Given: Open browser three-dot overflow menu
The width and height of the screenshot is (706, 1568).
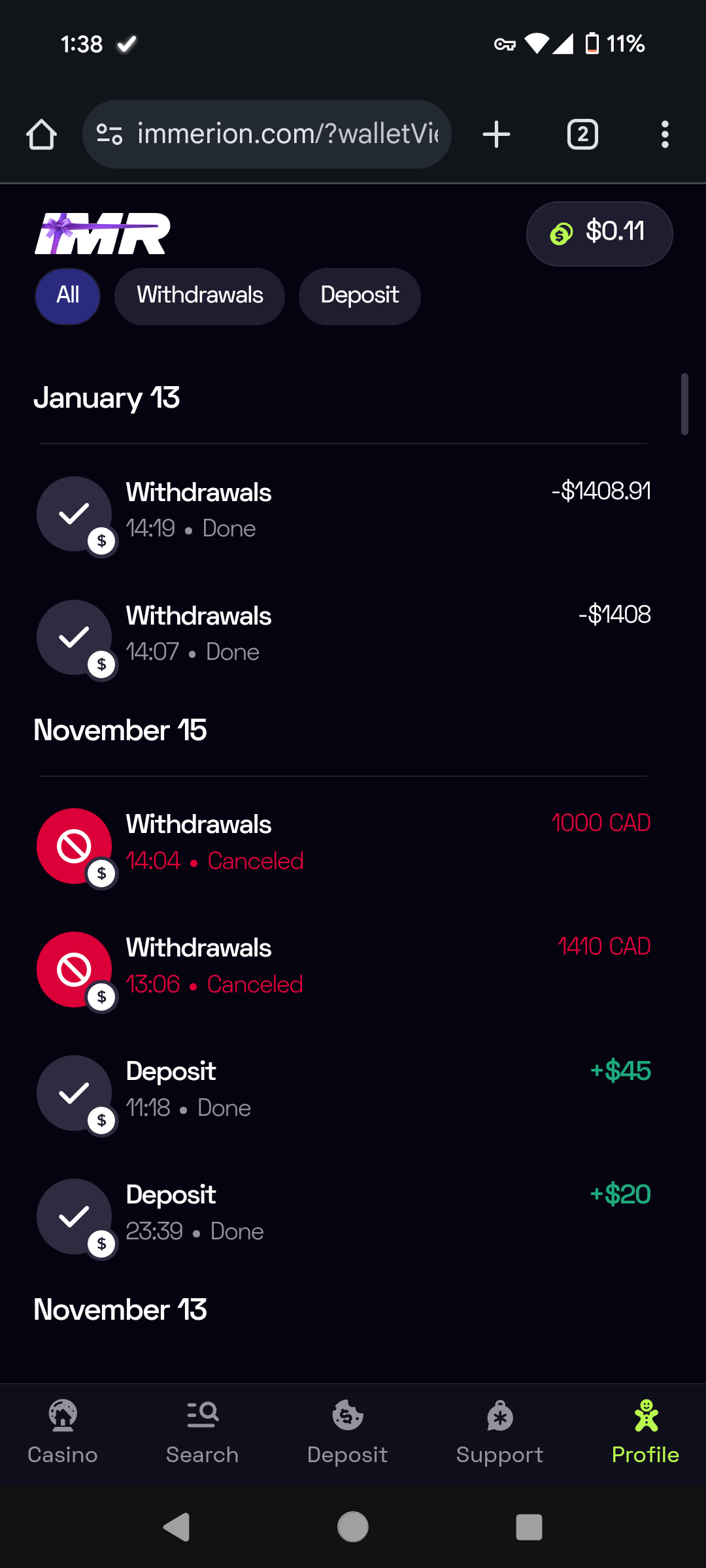Looking at the screenshot, I should point(665,135).
